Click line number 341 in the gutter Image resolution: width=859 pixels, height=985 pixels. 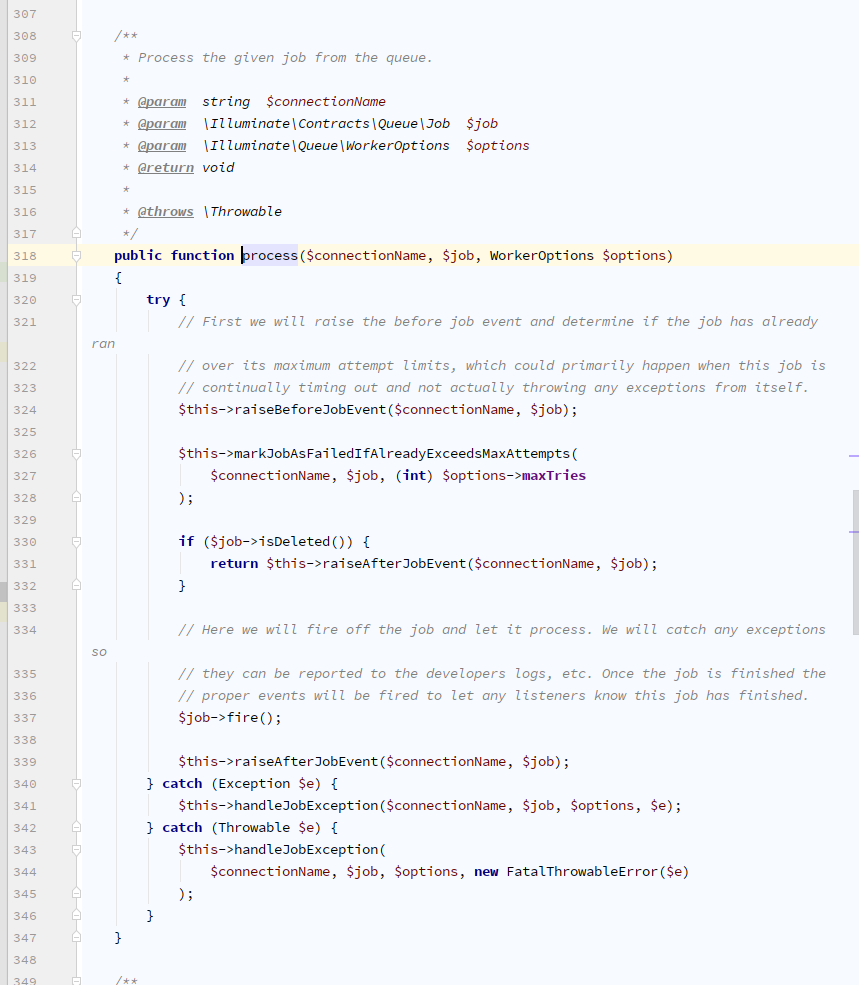(25, 805)
